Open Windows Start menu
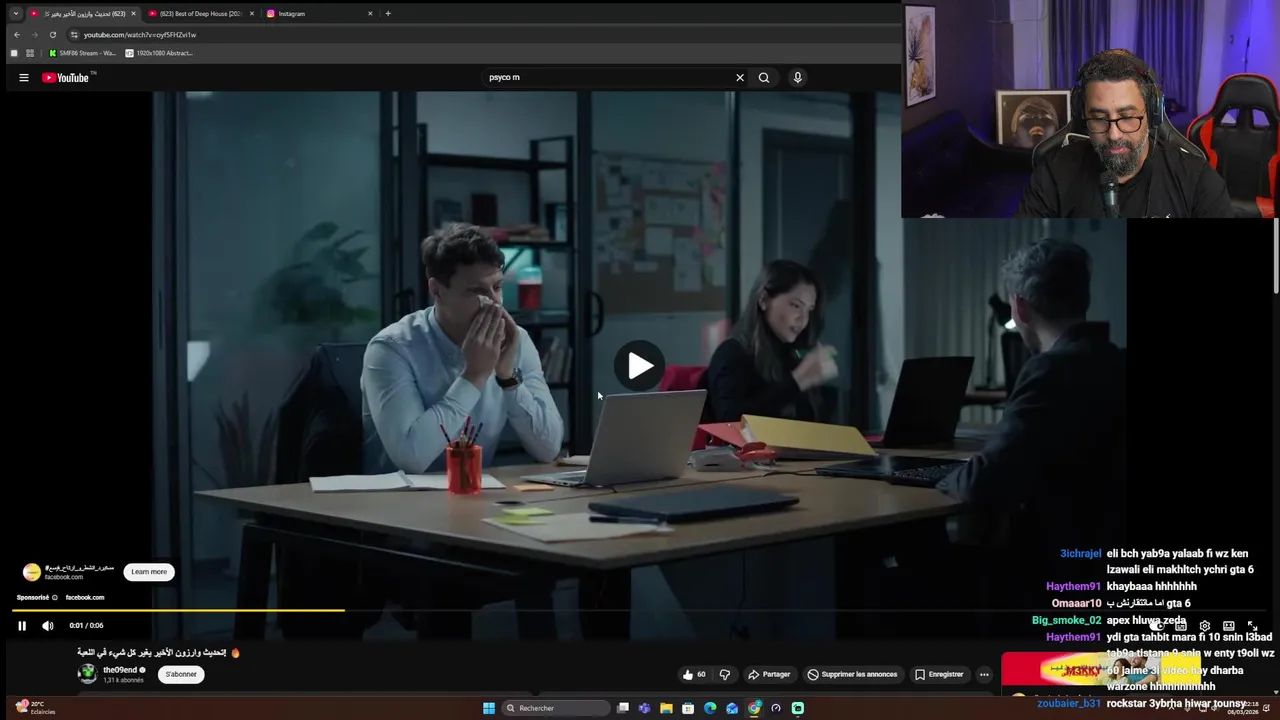The width and height of the screenshot is (1280, 720). 489,708
